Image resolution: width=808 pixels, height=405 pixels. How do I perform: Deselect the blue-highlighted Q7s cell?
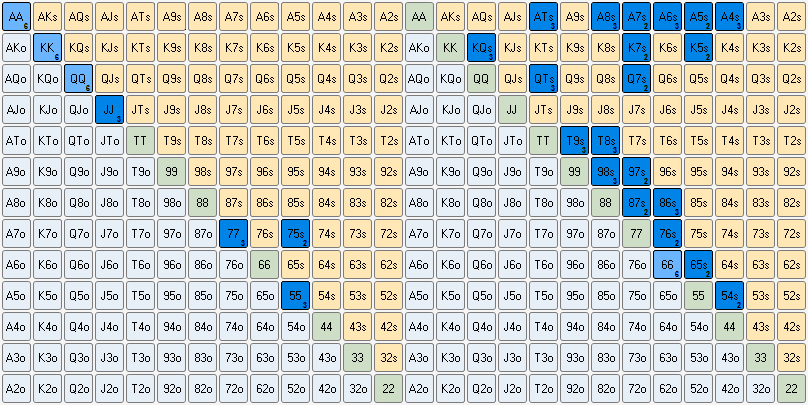[636, 79]
